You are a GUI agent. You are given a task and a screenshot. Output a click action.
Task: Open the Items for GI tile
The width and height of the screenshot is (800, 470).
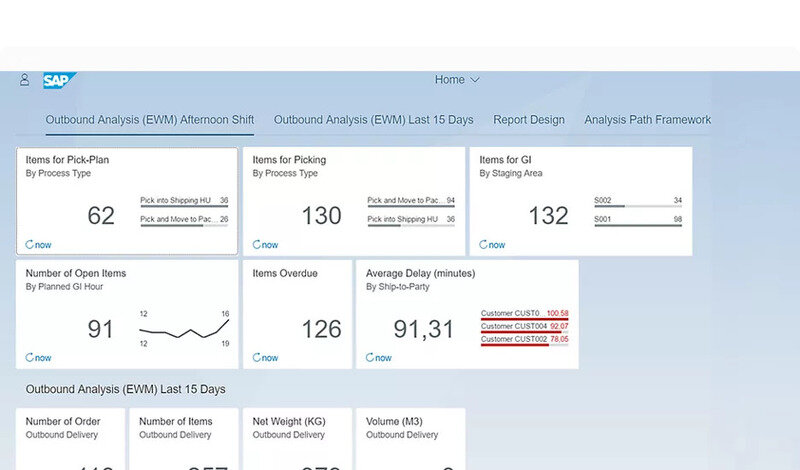[x=580, y=201]
